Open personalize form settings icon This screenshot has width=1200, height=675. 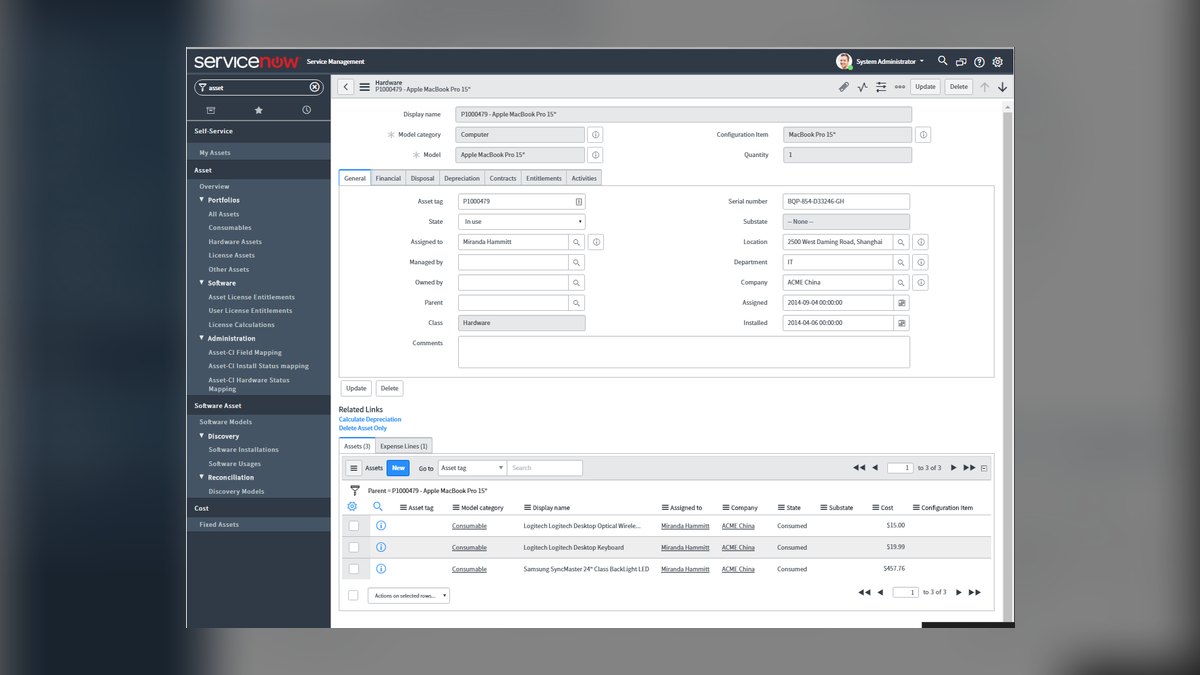881,87
